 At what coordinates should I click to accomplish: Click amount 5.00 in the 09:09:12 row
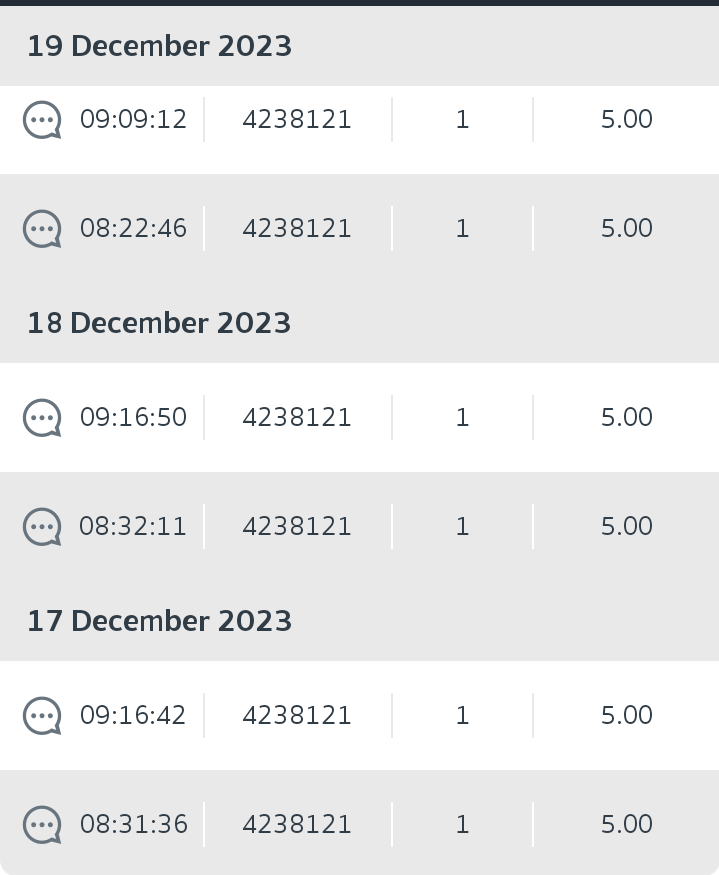coord(627,119)
